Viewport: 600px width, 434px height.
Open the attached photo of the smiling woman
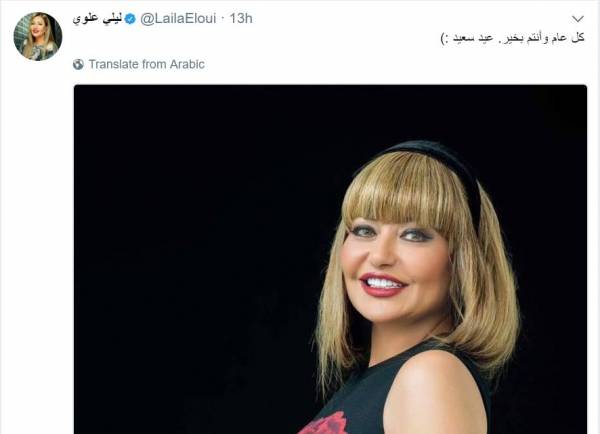click(x=330, y=259)
